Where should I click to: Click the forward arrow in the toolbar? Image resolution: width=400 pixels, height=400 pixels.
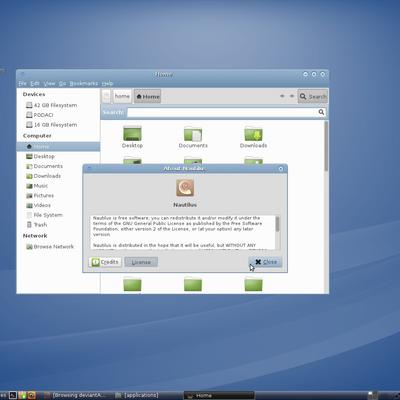292,96
